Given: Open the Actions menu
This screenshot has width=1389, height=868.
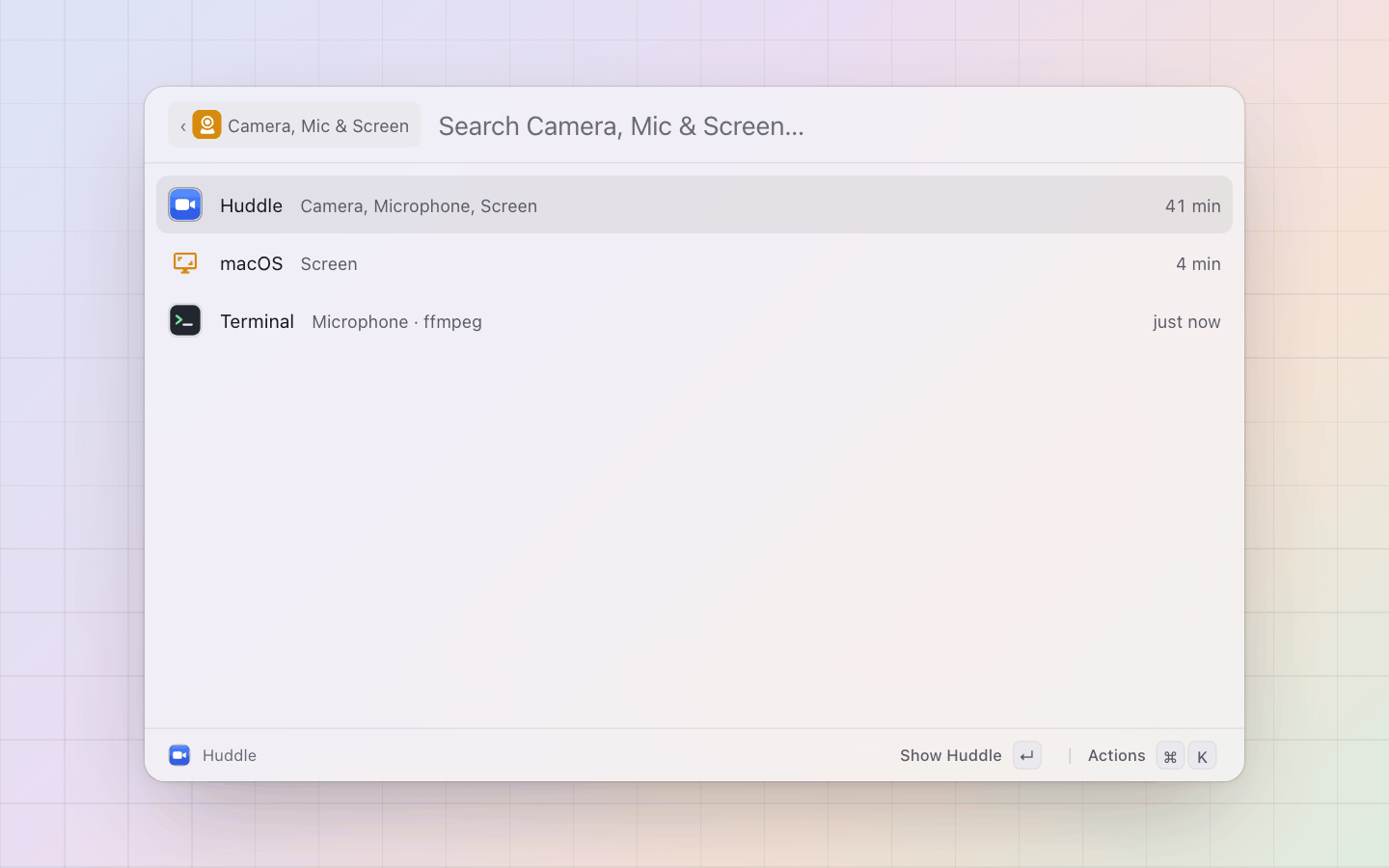Looking at the screenshot, I should [1116, 755].
